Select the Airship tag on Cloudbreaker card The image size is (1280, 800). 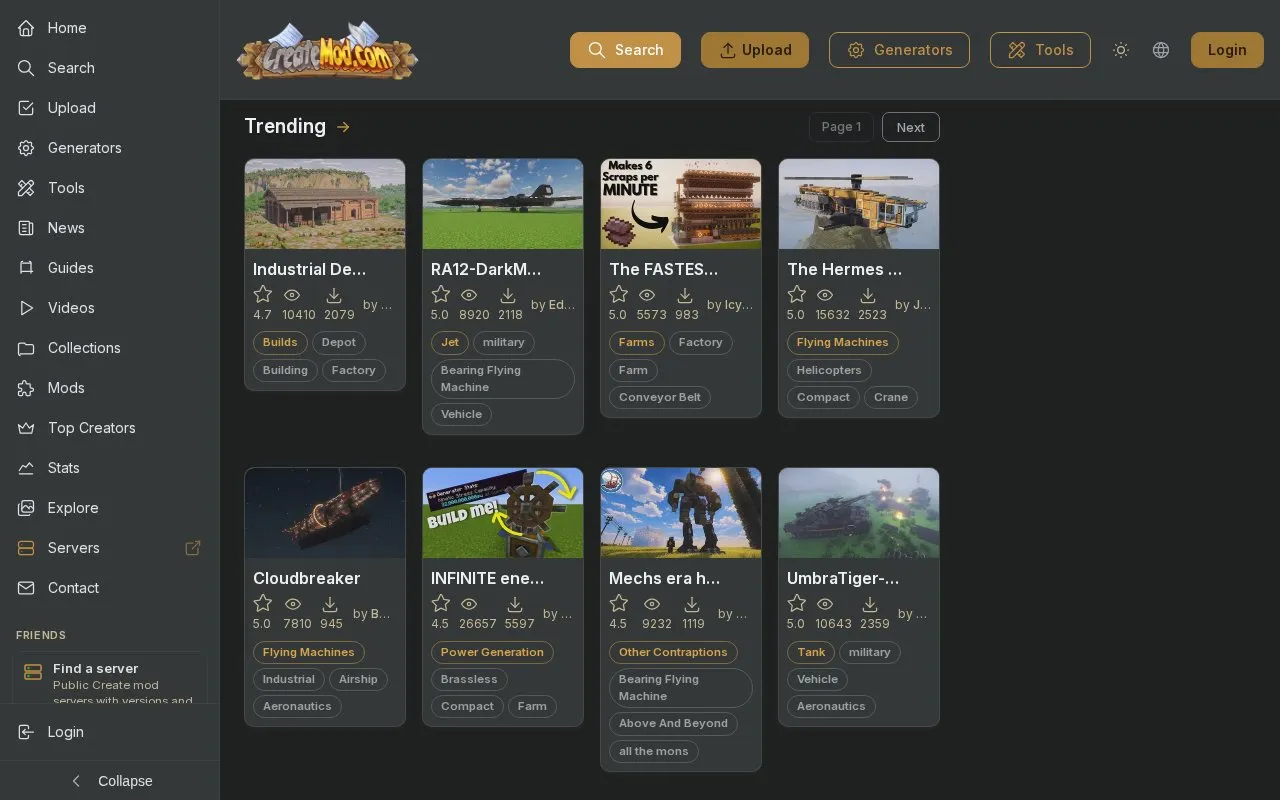[358, 679]
